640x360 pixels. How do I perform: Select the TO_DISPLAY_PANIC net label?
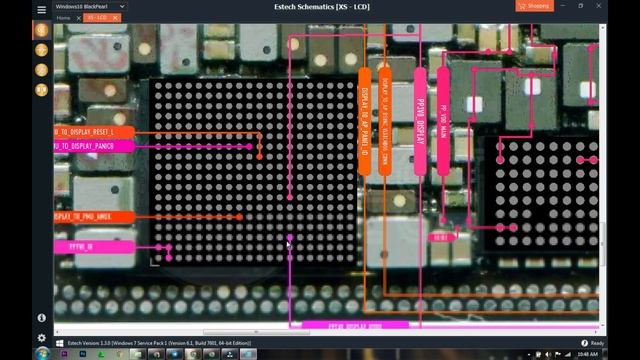94,146
